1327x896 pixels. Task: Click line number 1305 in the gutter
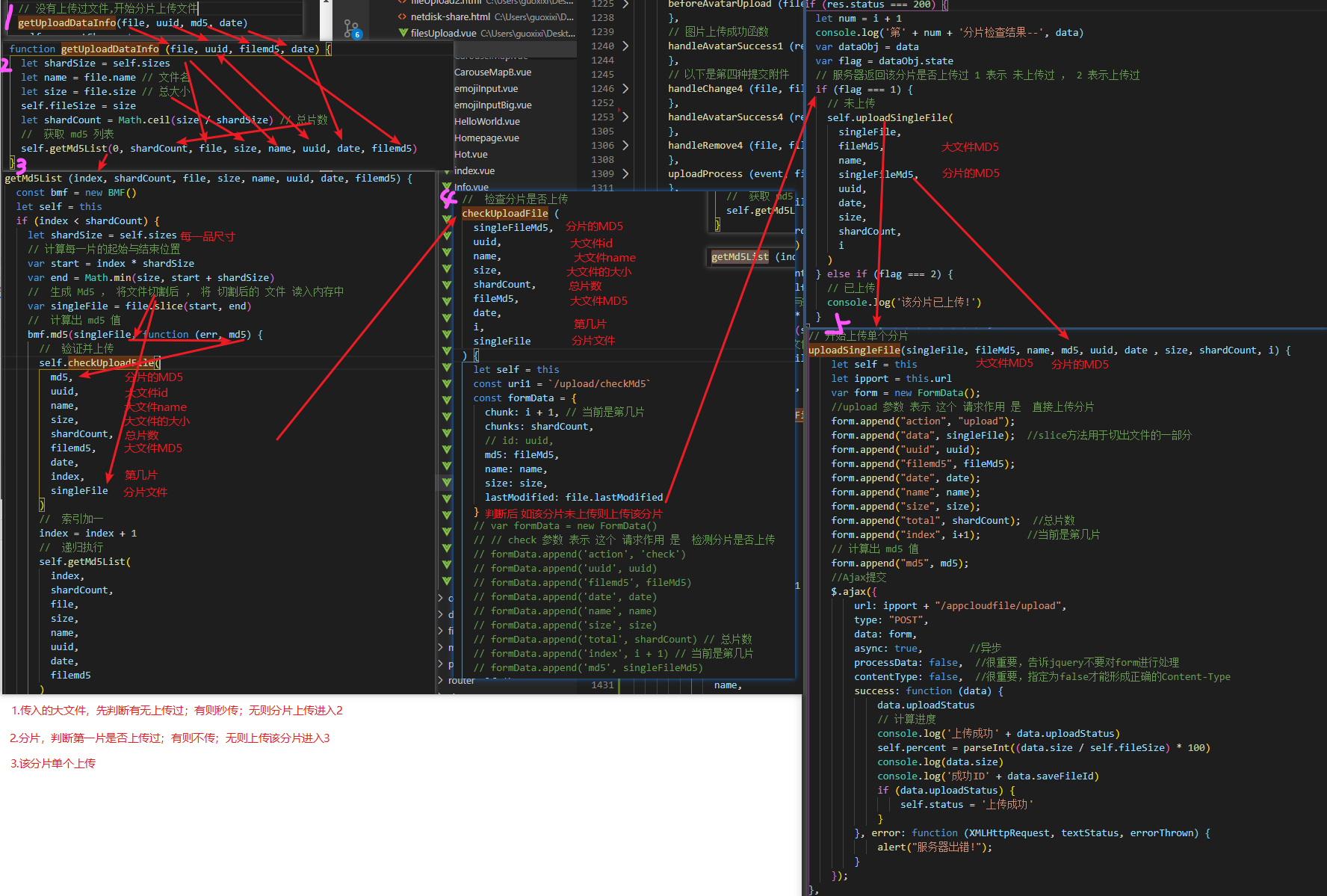click(x=602, y=131)
